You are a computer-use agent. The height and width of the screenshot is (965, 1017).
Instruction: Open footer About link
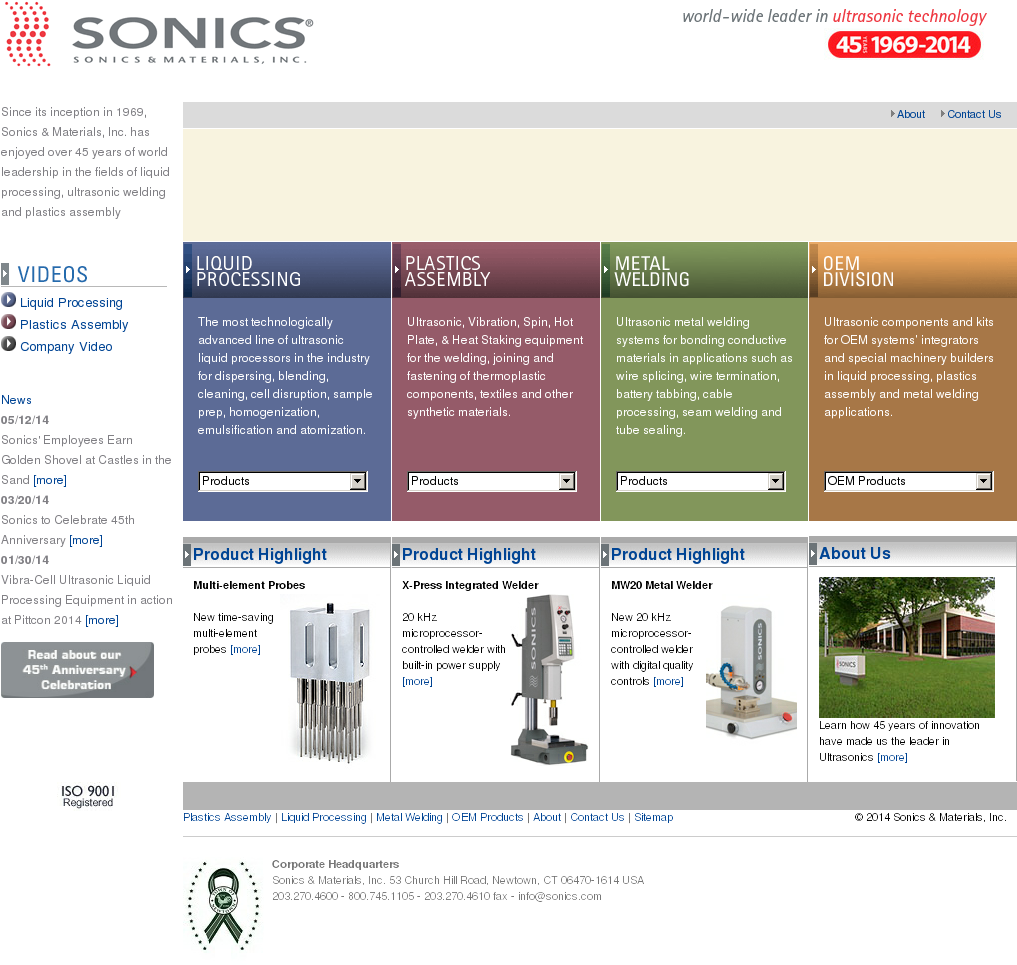pos(547,818)
